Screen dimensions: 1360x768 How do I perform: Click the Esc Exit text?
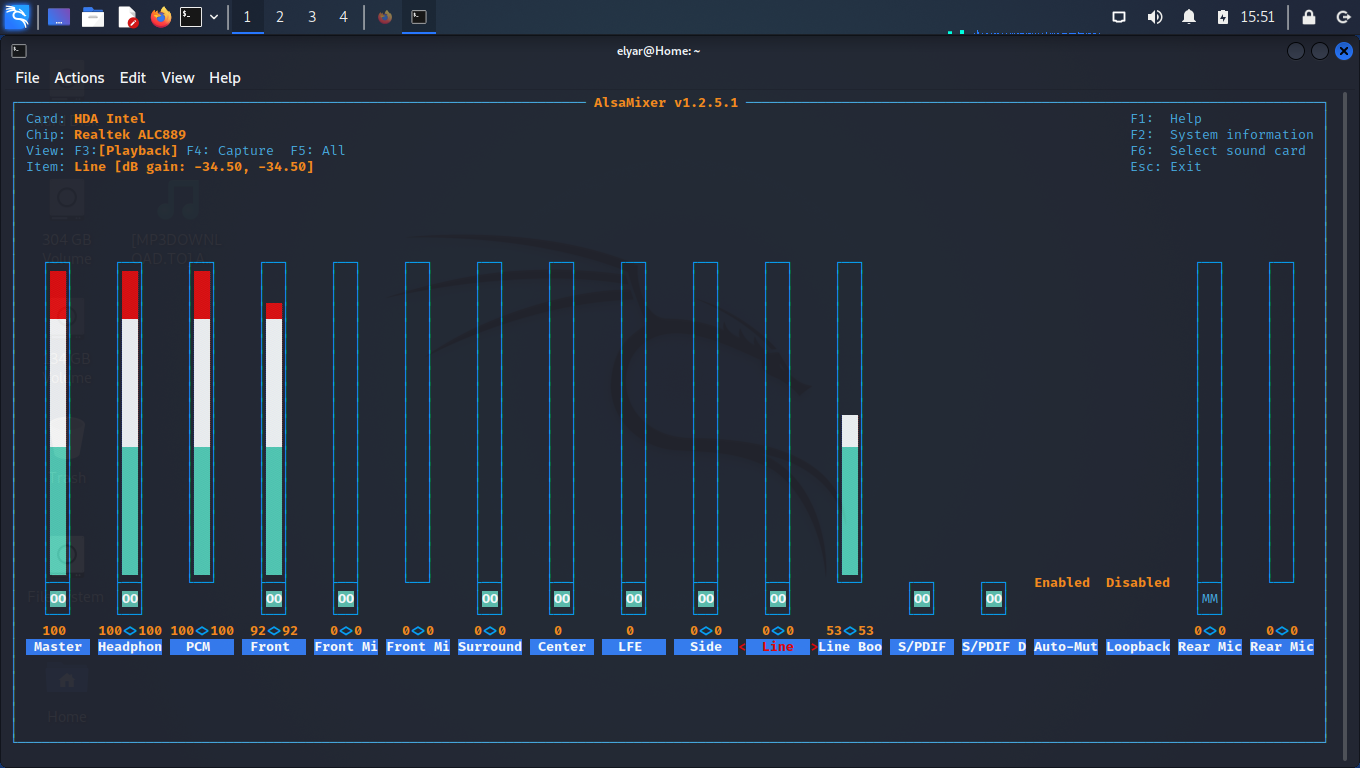(x=1166, y=167)
